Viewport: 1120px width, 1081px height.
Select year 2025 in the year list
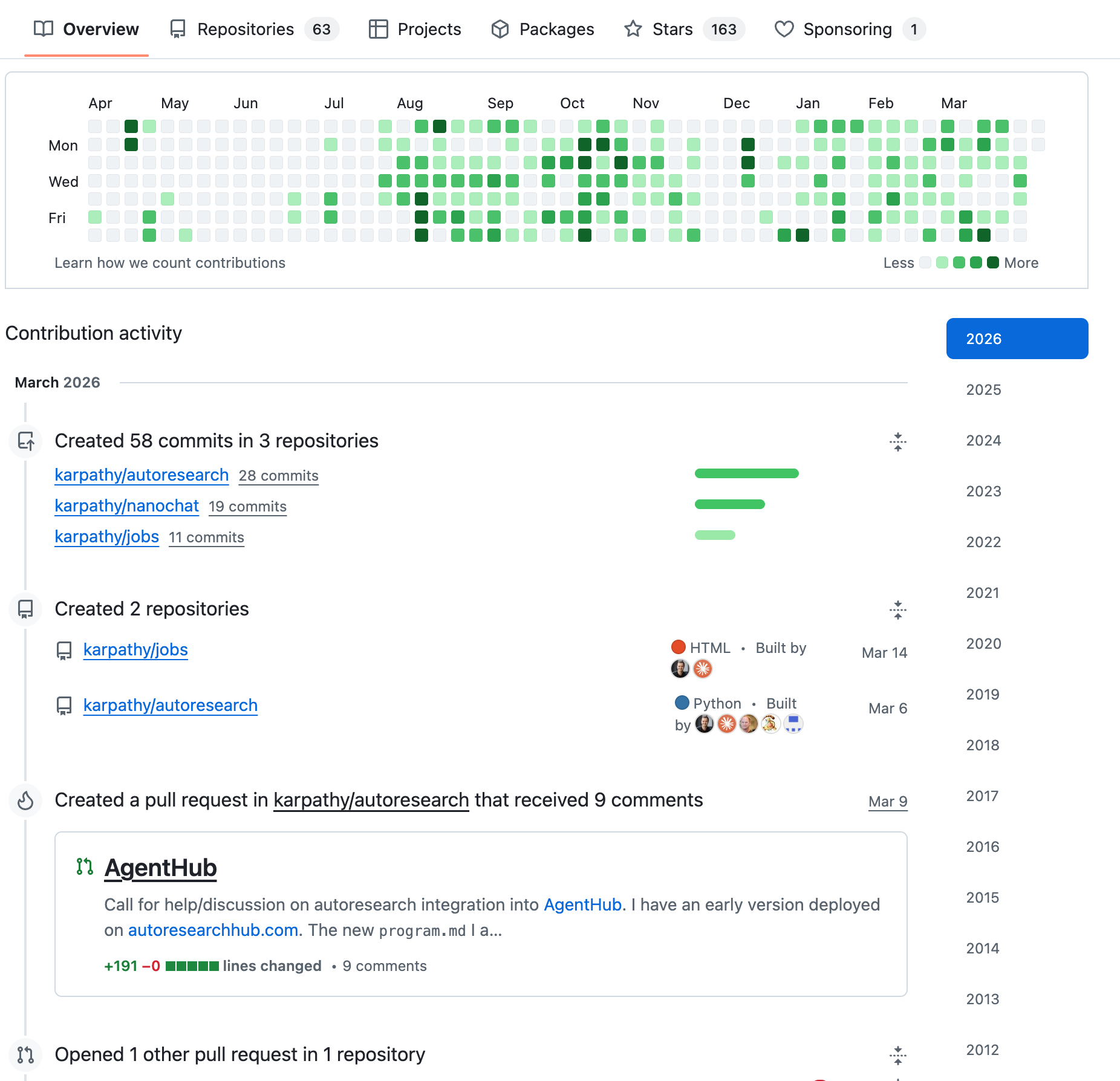983,390
